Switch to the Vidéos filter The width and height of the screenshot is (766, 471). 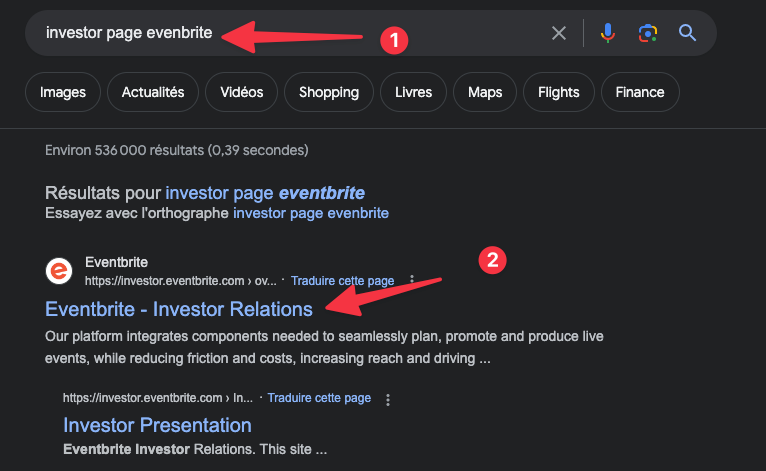[x=241, y=92]
